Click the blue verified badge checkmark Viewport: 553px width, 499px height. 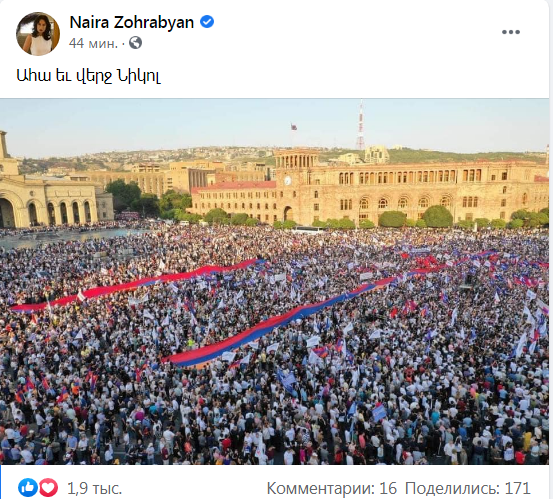207,22
